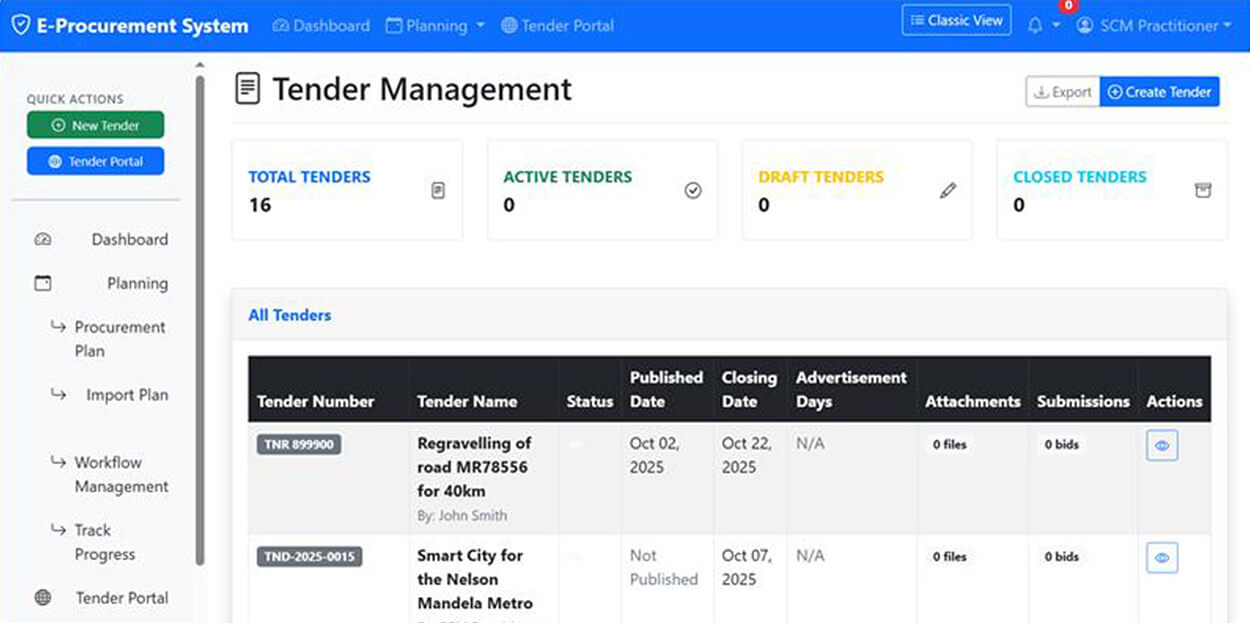The height and width of the screenshot is (623, 1250).
Task: Click the shield logo icon in header
Action: click(x=20, y=26)
